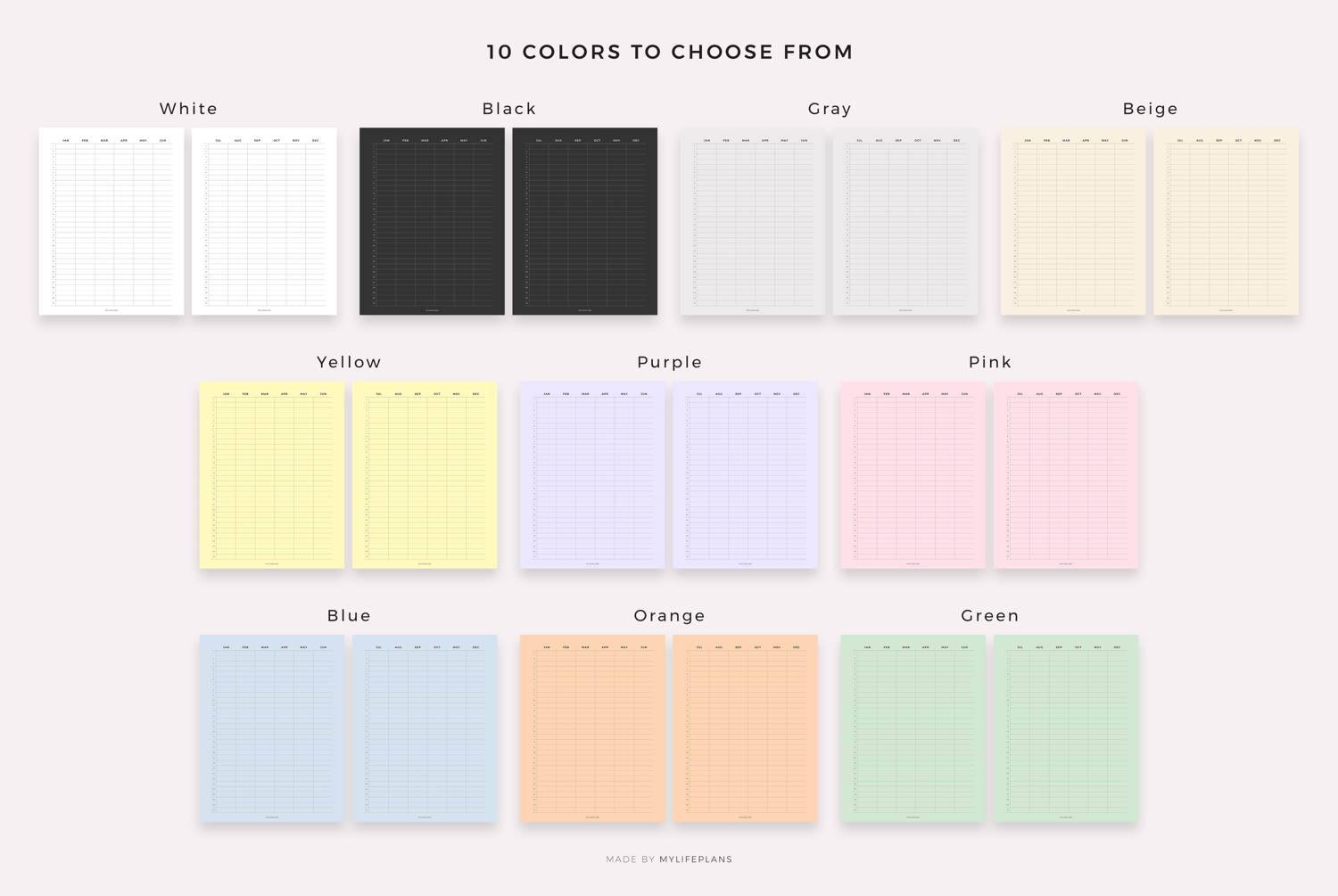The image size is (1338, 896).
Task: Click the black Jan–Jun planner page
Action: (432, 221)
